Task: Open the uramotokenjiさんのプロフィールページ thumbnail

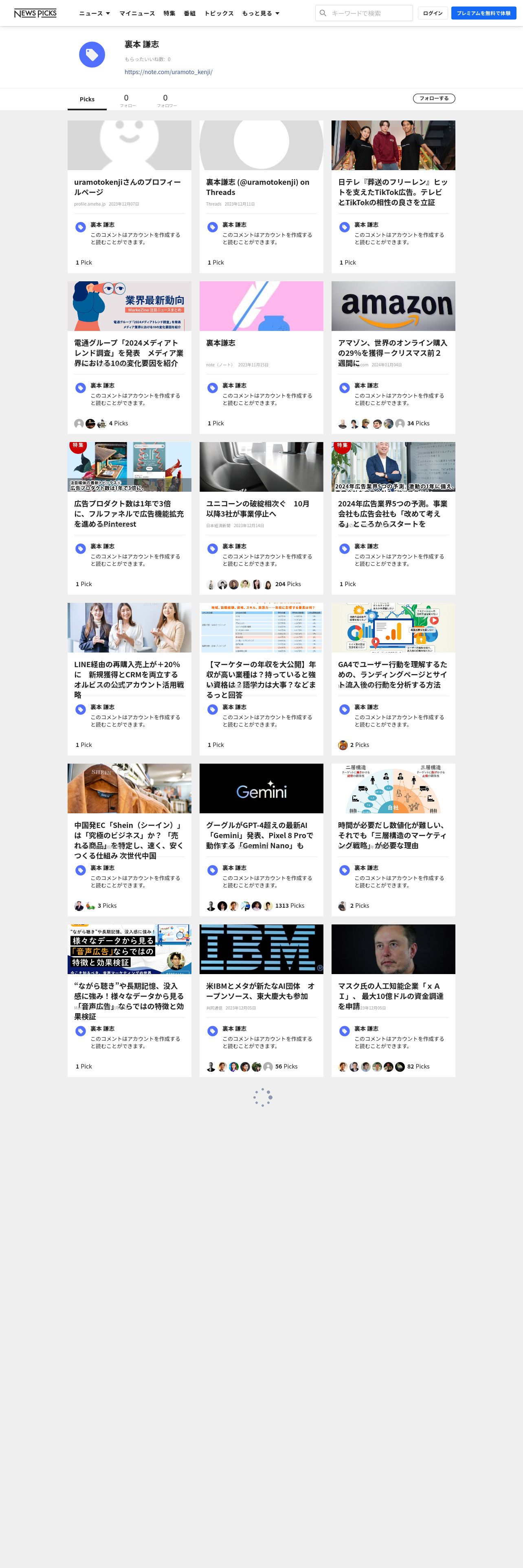Action: pos(129,145)
